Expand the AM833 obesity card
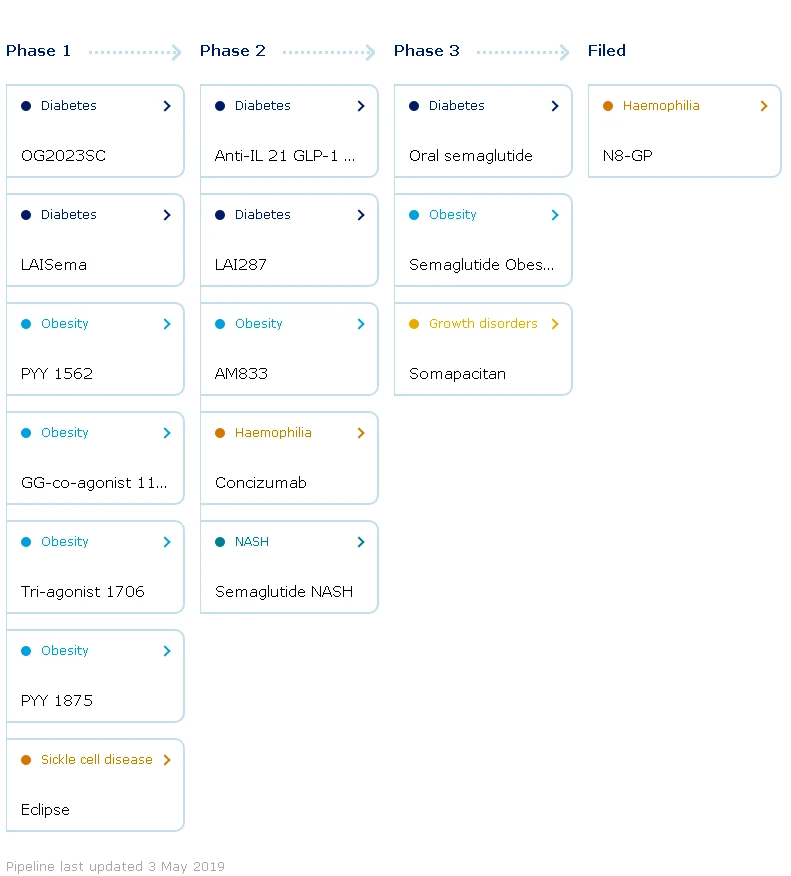The height and width of the screenshot is (876, 791). tap(289, 349)
